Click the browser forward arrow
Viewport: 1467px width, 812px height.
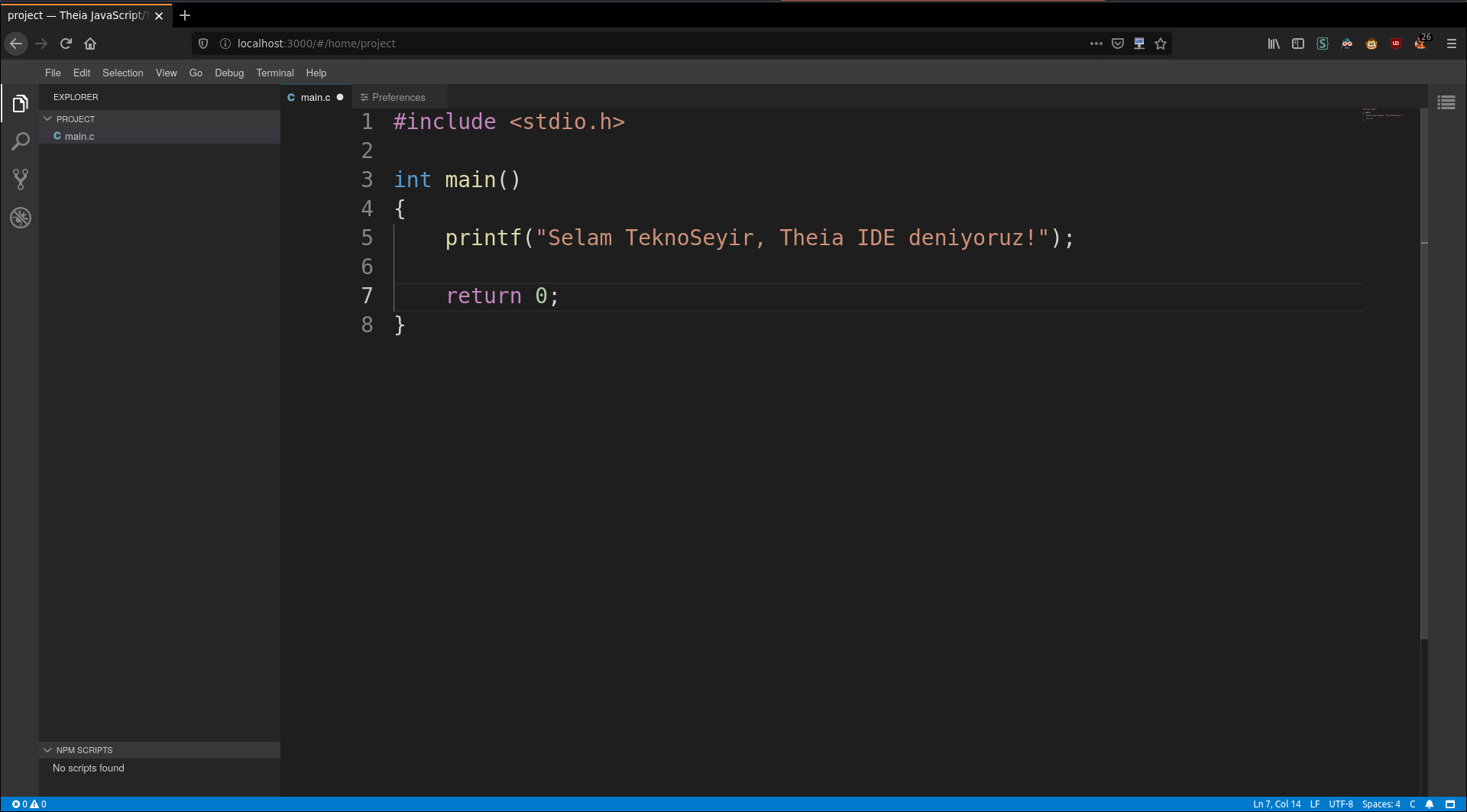41,44
